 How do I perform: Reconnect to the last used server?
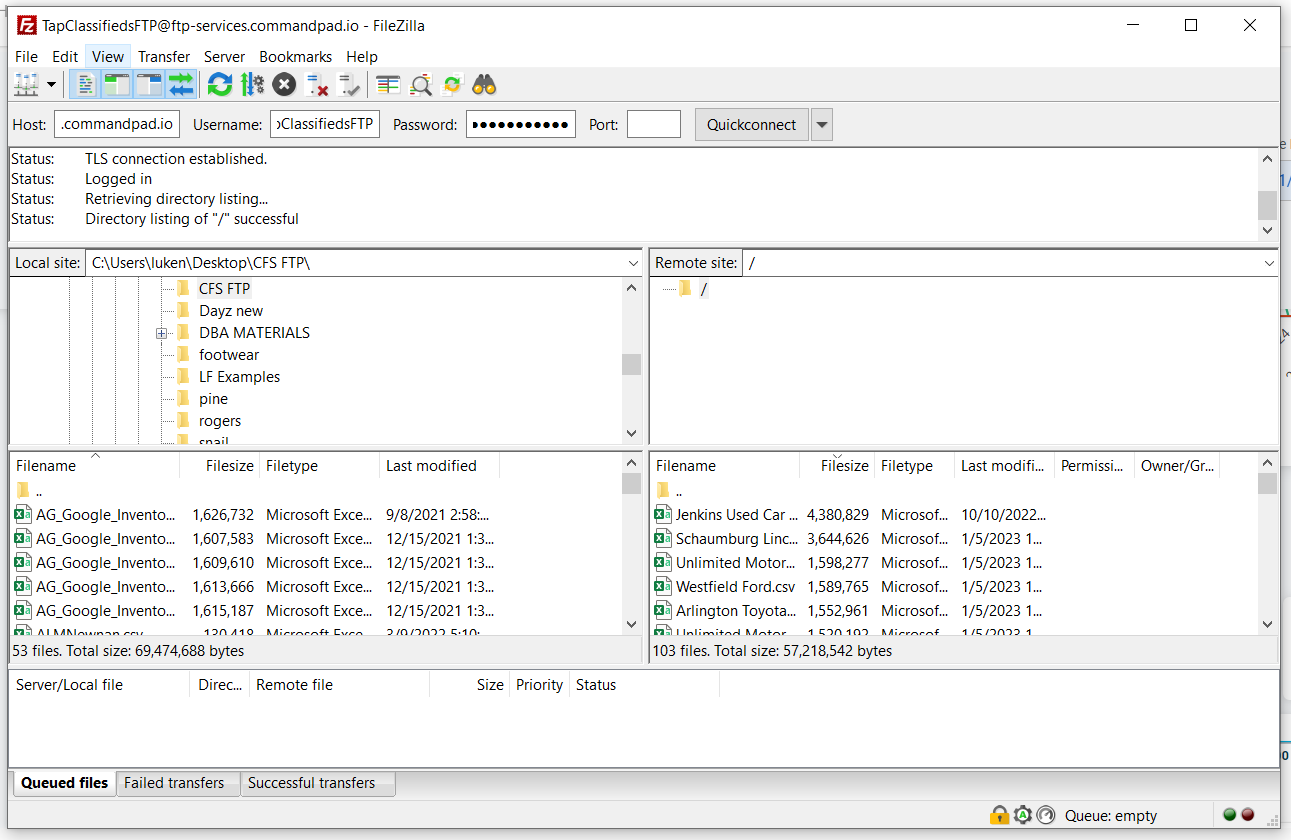(x=349, y=85)
